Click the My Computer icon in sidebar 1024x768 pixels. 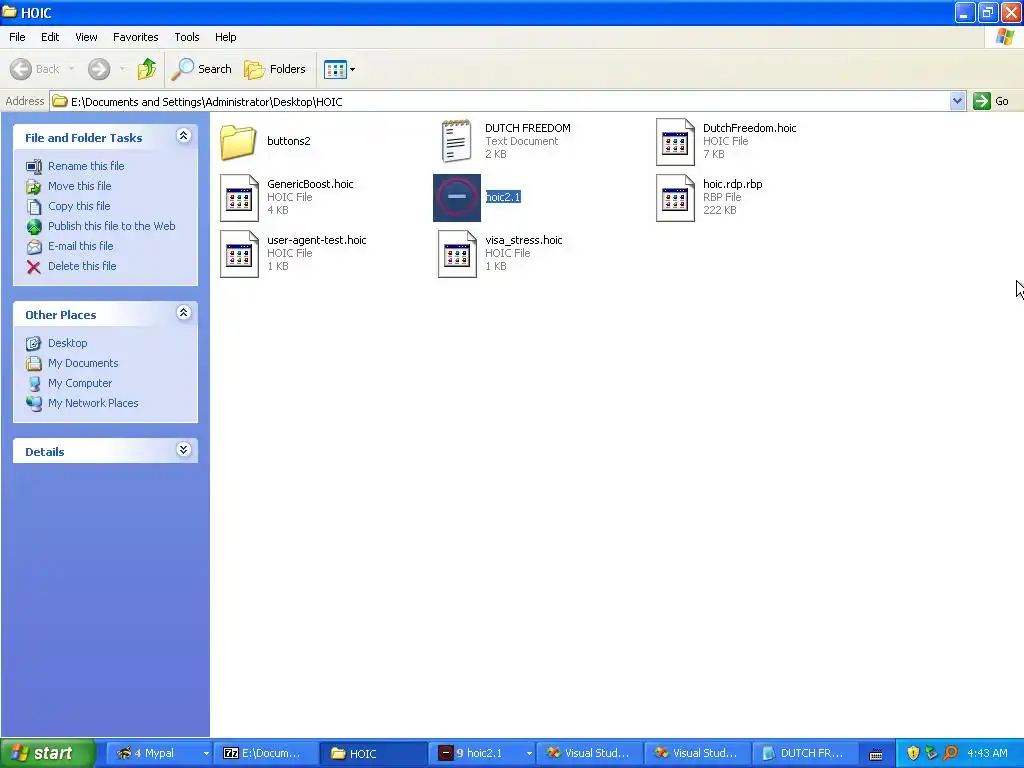pyautogui.click(x=34, y=384)
